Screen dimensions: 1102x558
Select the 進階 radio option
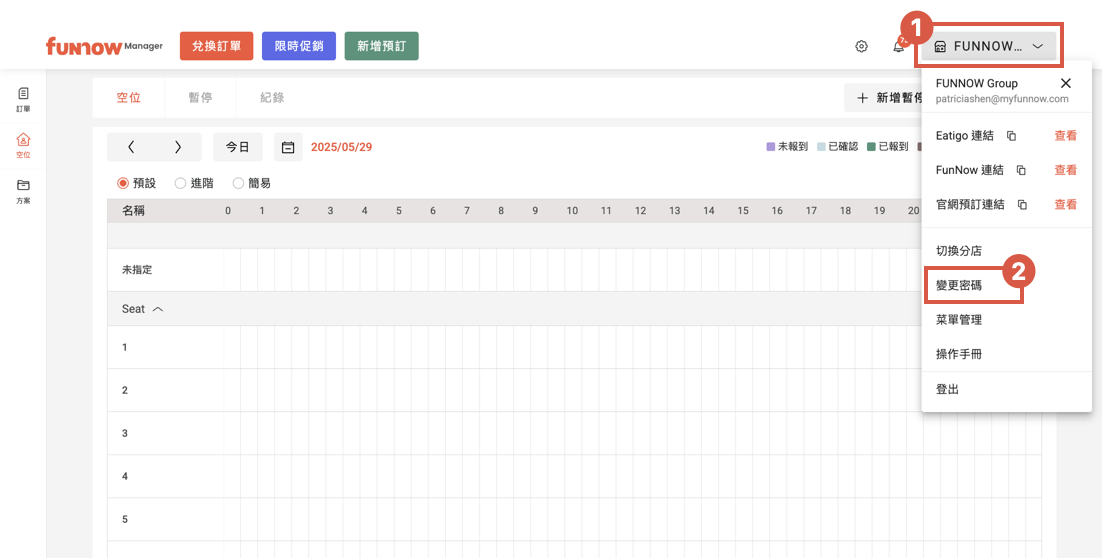click(181, 183)
